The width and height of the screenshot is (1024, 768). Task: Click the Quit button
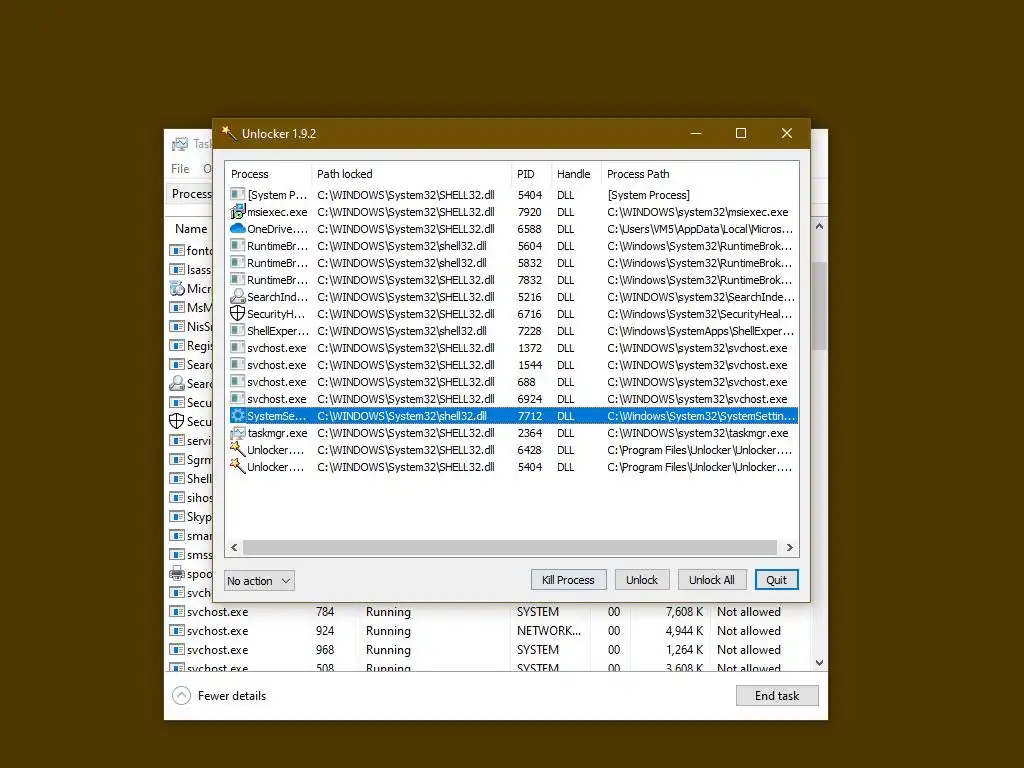tap(776, 580)
